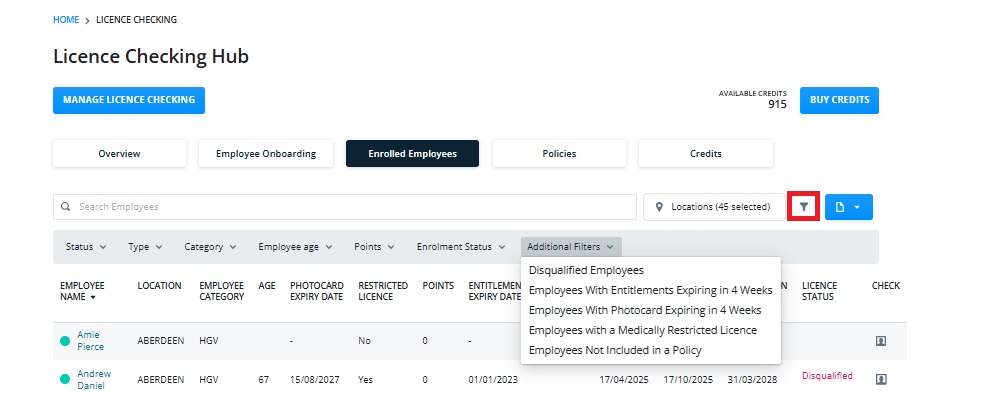Open the document export dropdown button
The image size is (986, 398).
point(848,207)
